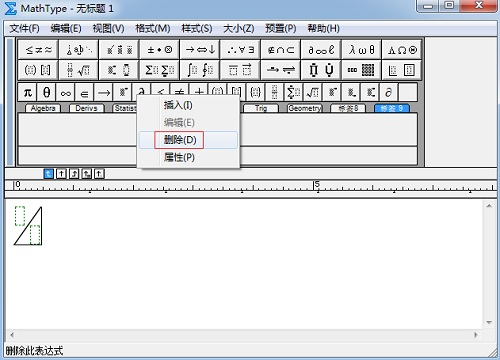Open the miscellaneous symbols palette (∂∞ℓ)
This screenshot has height=360, width=500.
coord(321,50)
